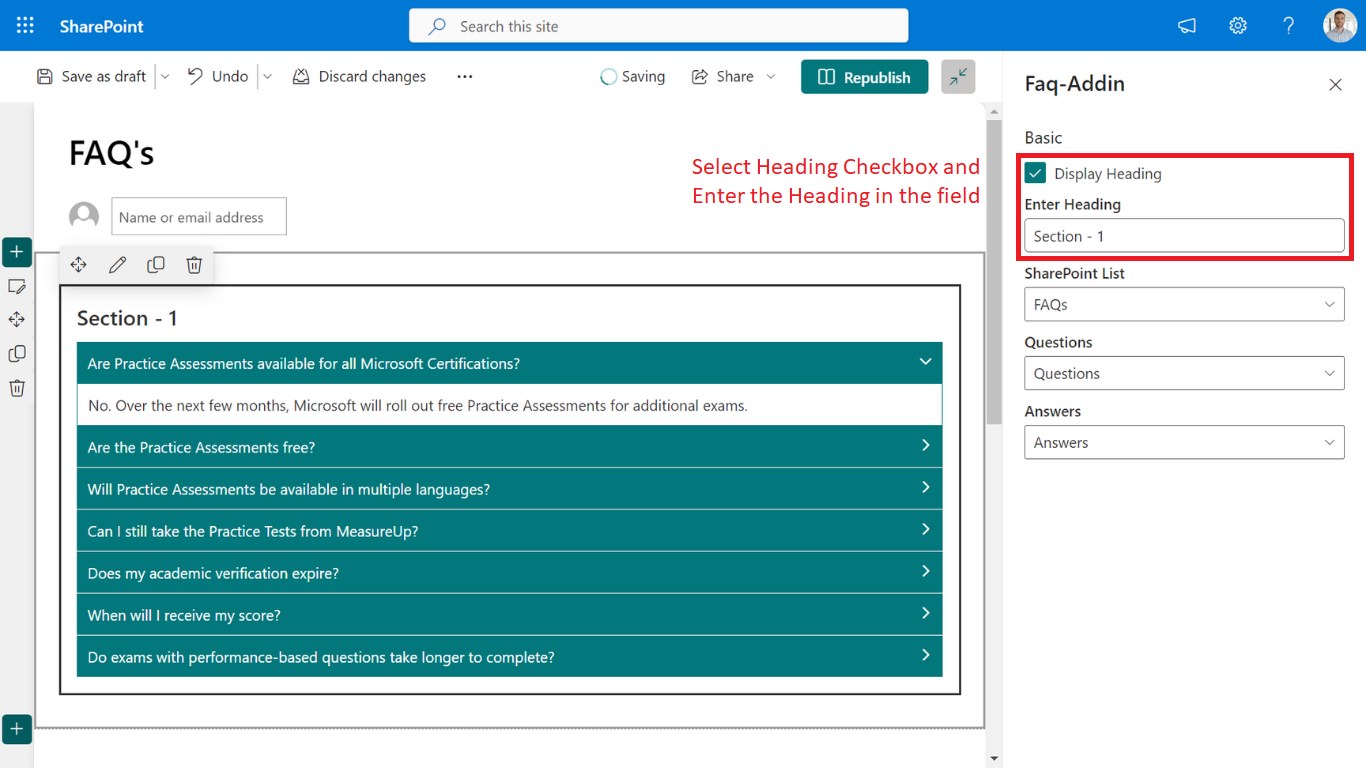Add a new section with the top plus button
Screen dimensions: 1366x768
(17, 252)
